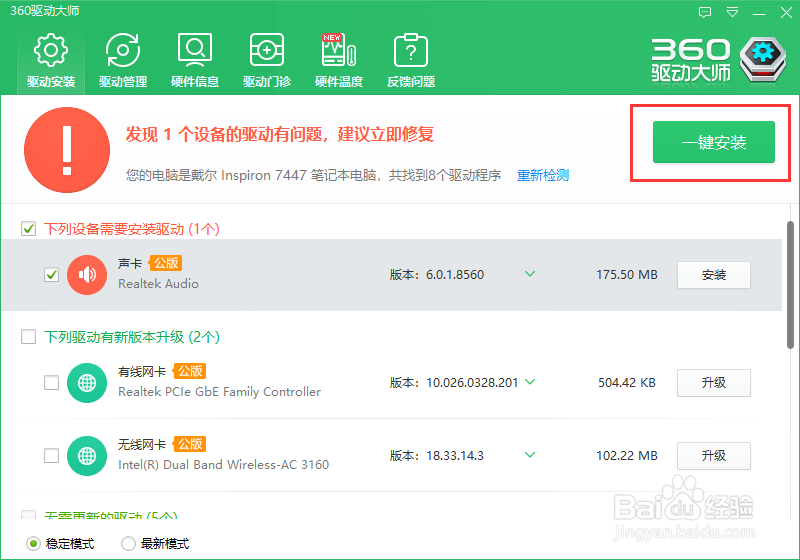The width and height of the screenshot is (800, 560).
Task: Open the title bar dropdown menu icon
Action: pyautogui.click(x=733, y=12)
